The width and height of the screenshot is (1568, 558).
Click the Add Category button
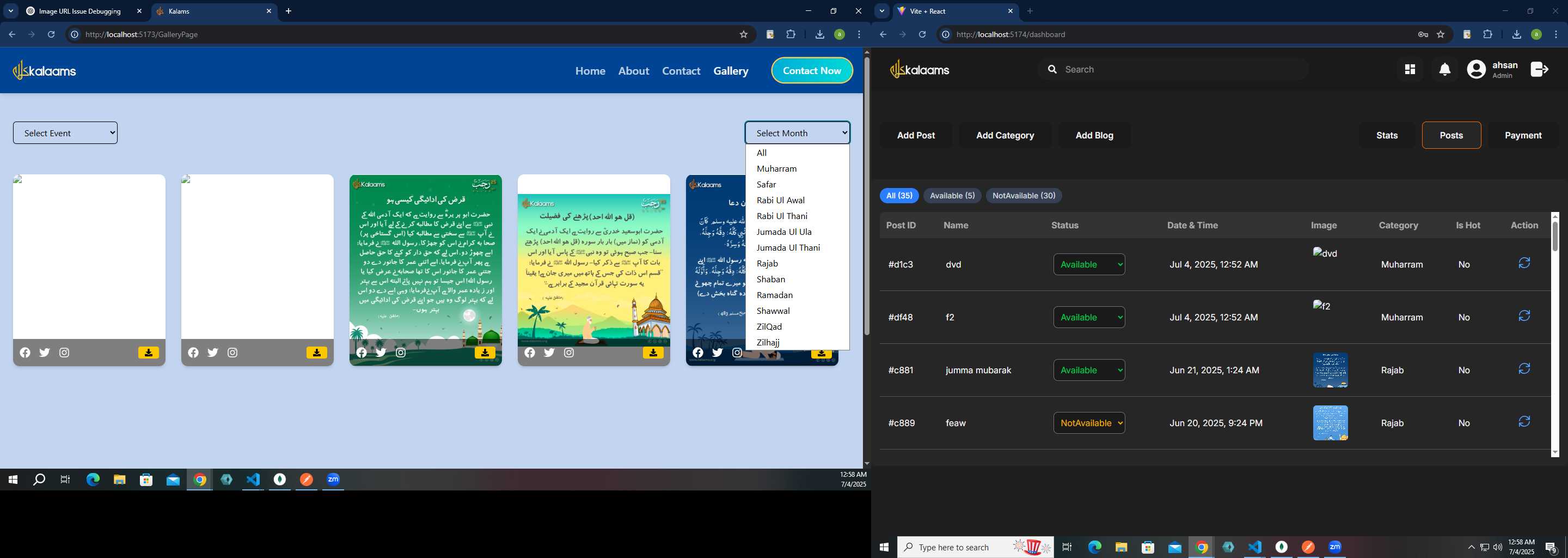click(1005, 135)
